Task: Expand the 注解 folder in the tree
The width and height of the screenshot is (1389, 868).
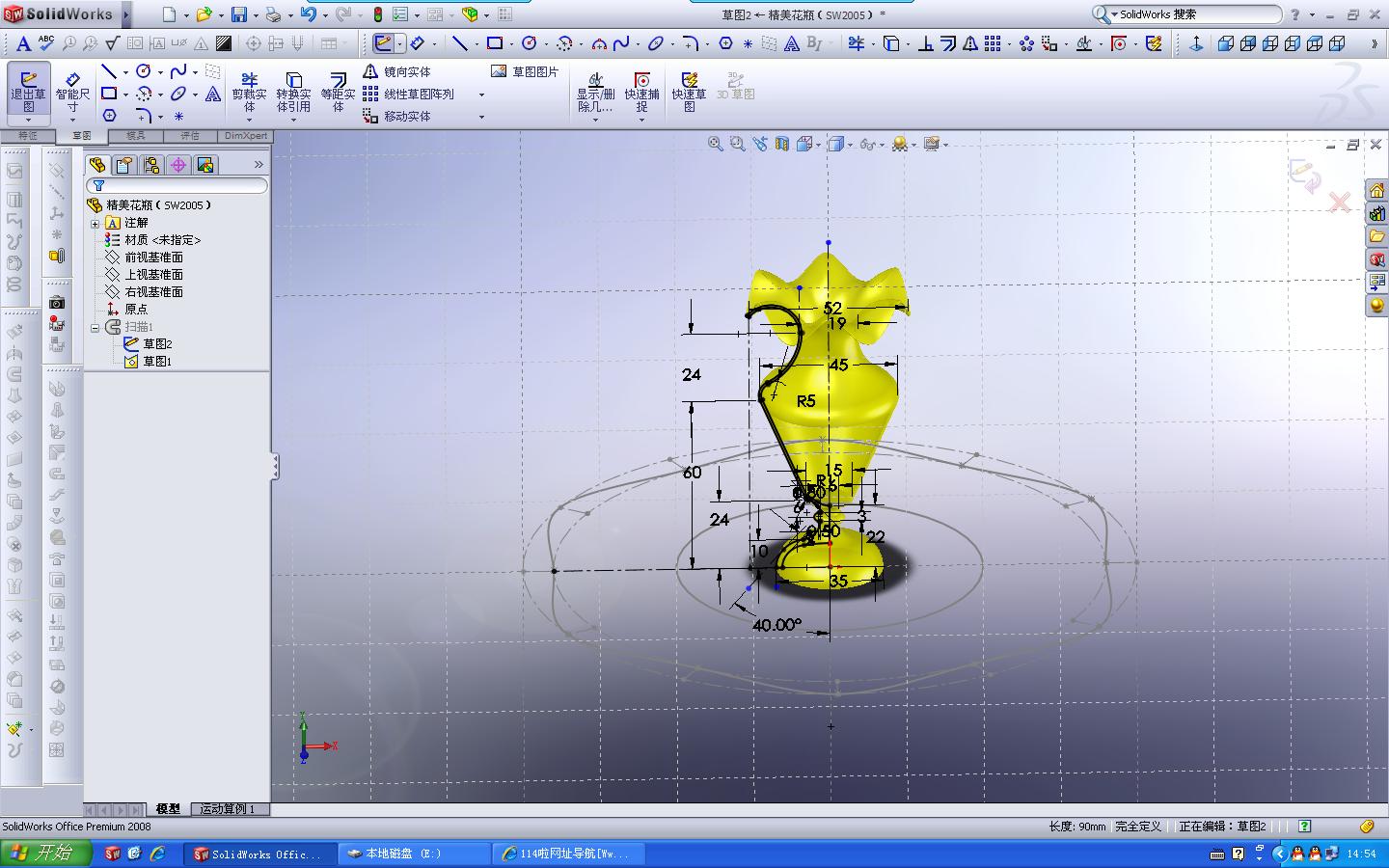Action: [x=95, y=223]
